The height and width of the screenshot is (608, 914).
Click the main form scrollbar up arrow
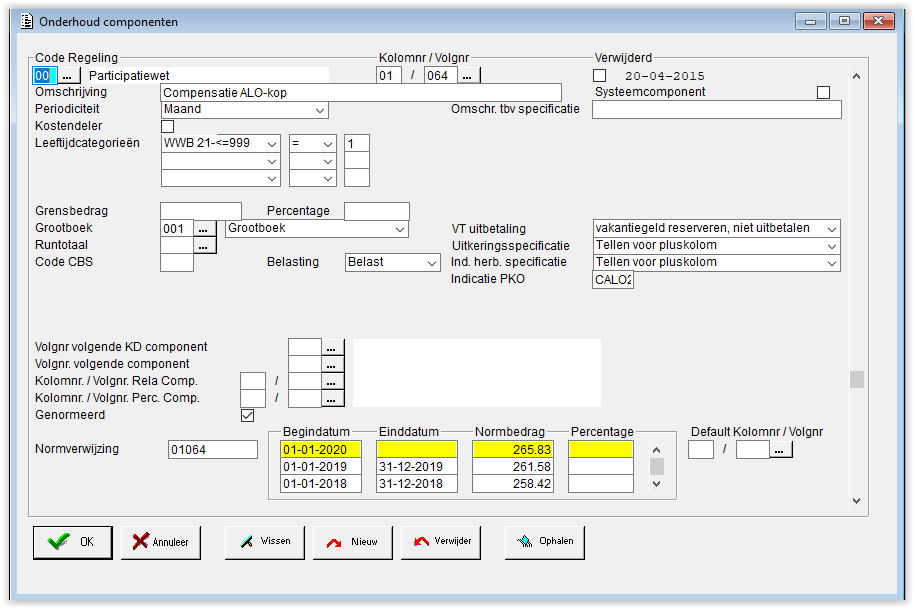coord(856,76)
